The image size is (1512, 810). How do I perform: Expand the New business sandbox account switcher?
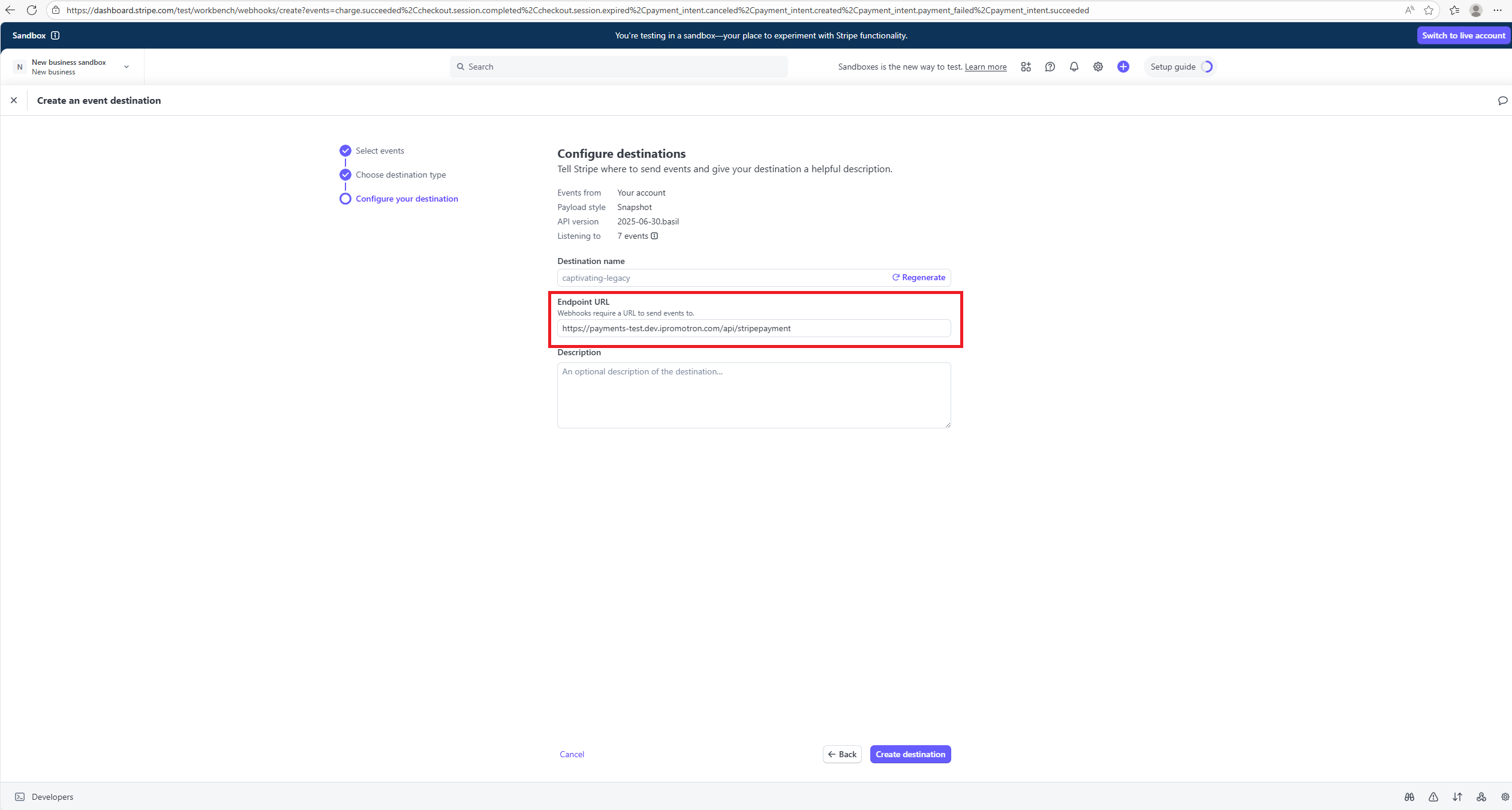click(72, 67)
